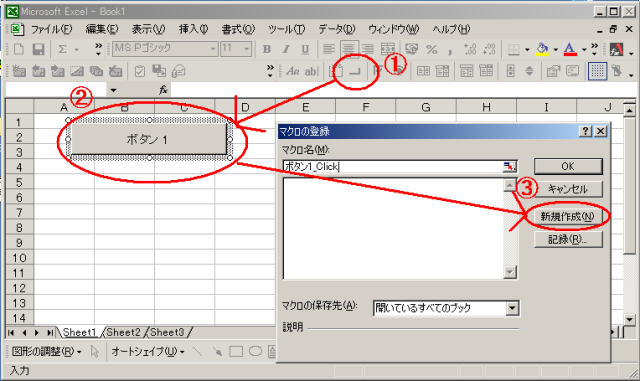Click the red Font Color A
Viewport: 640px width, 381px height.
[570, 49]
